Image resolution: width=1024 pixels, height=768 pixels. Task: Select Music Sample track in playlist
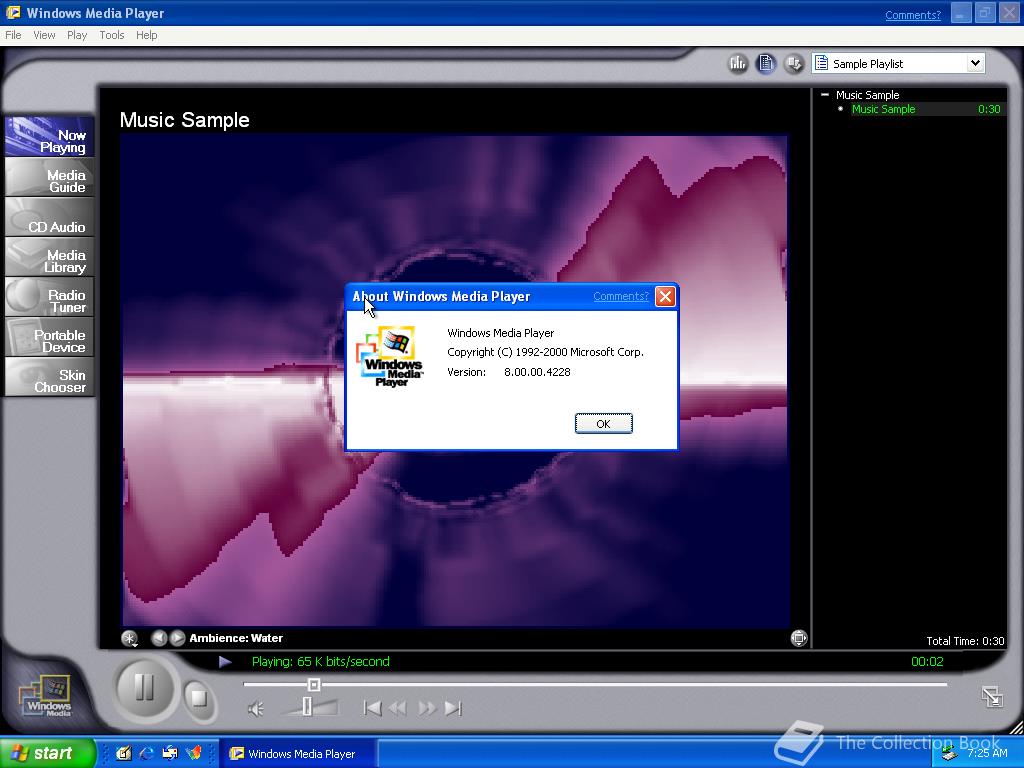883,109
